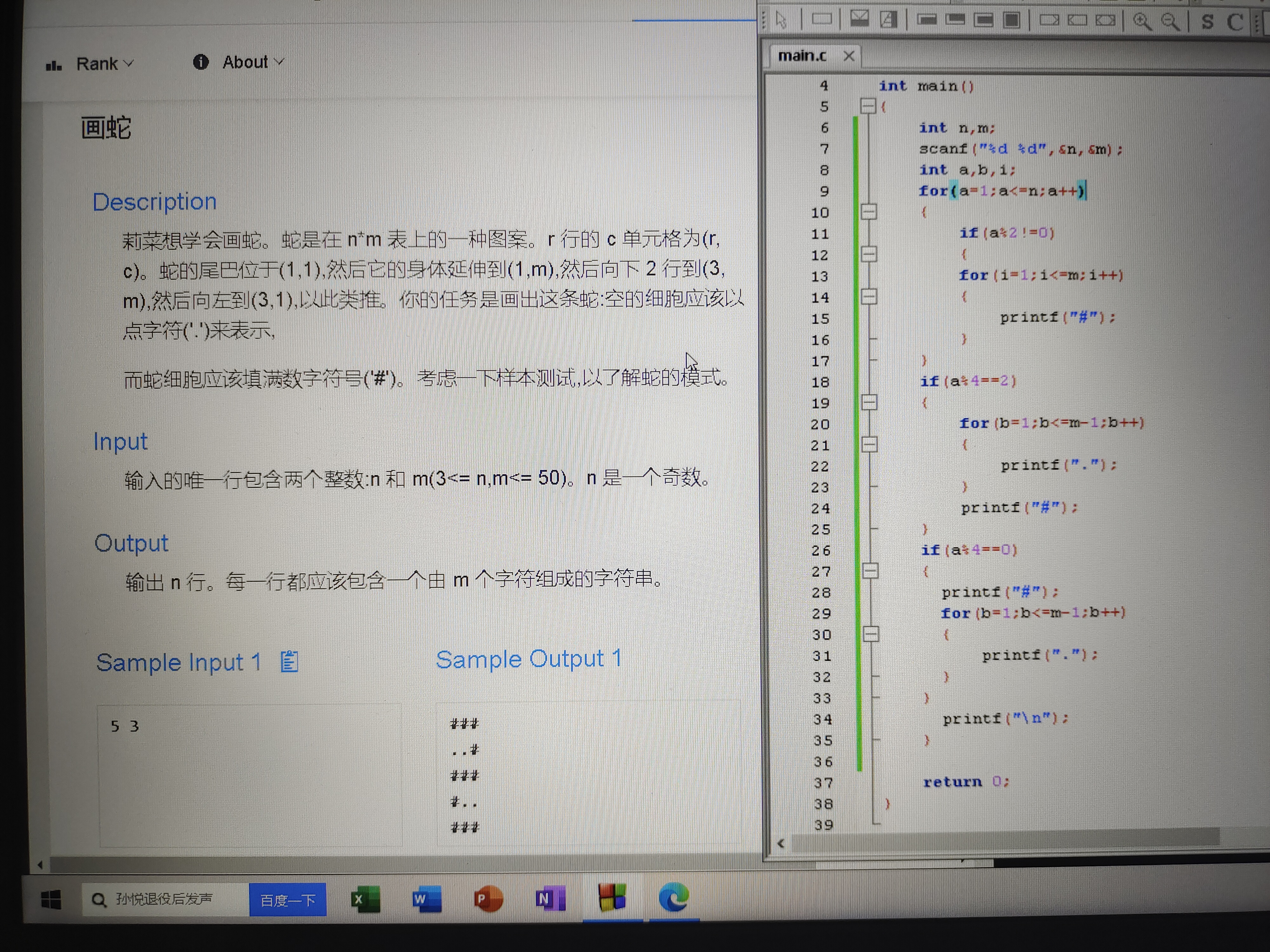This screenshot has height=952, width=1270.
Task: Open PowerPoint from the taskbar
Action: click(x=488, y=899)
